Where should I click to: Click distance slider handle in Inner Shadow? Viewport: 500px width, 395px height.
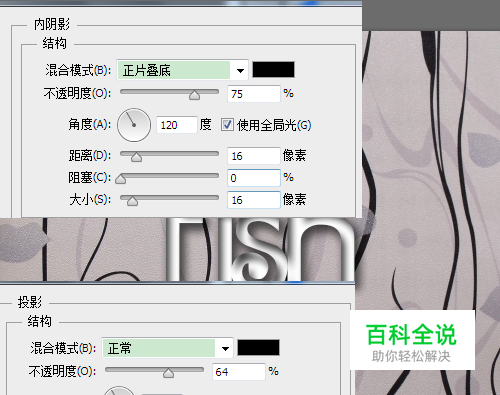[136, 157]
